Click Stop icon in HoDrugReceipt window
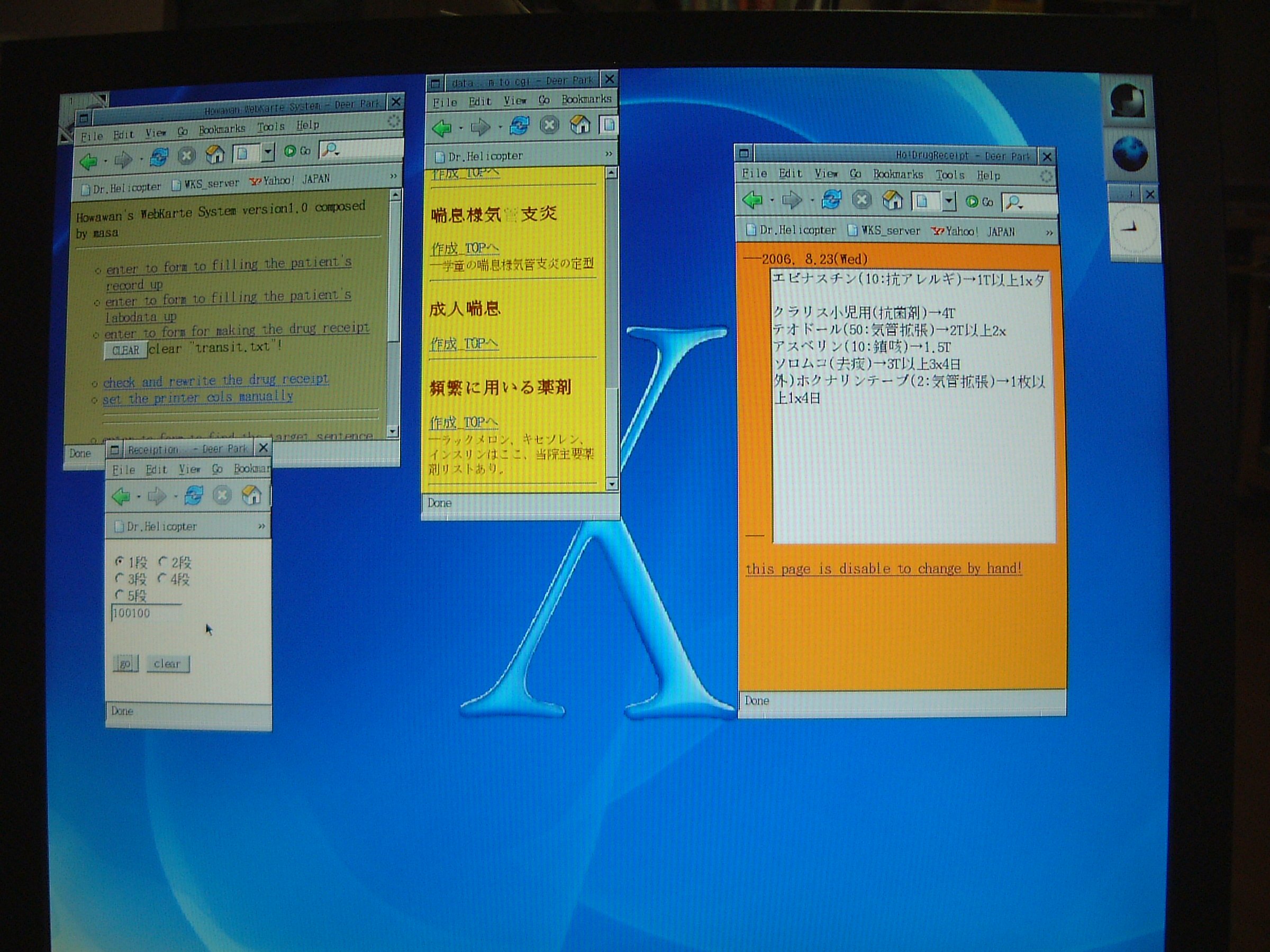The width and height of the screenshot is (1270, 952). [x=861, y=200]
